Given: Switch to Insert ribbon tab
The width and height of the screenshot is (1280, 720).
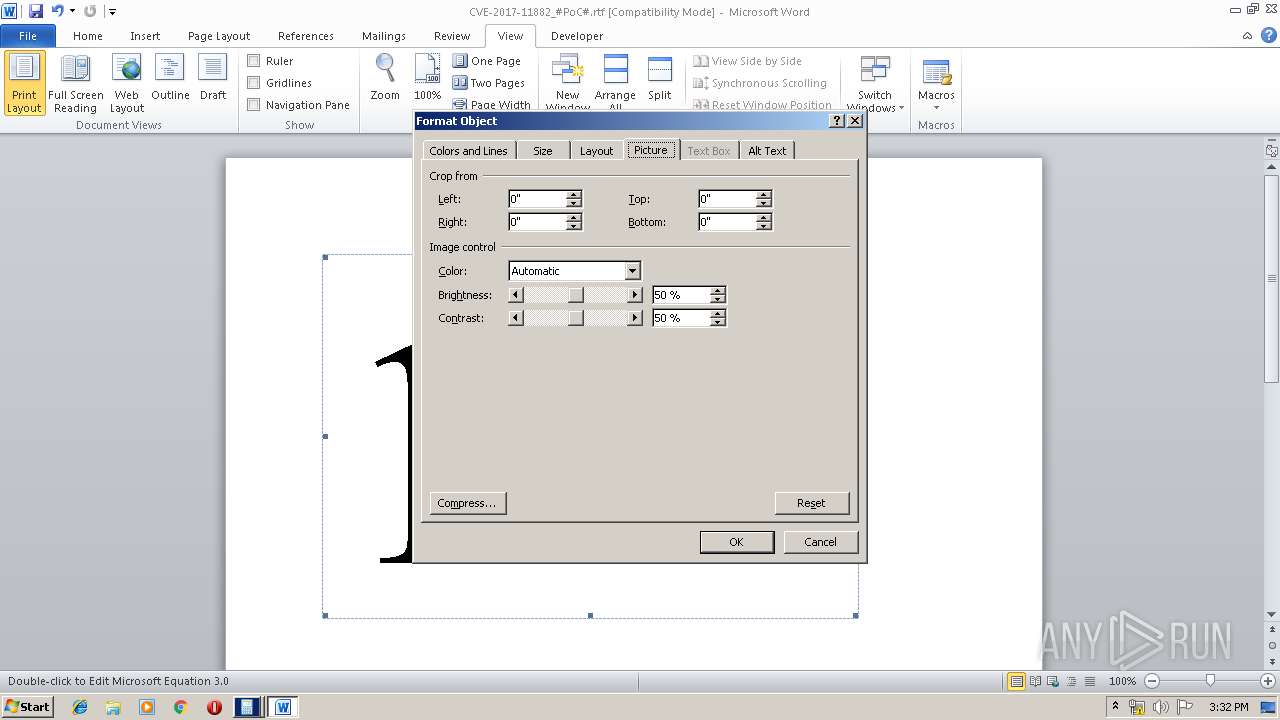Looking at the screenshot, I should coord(145,36).
